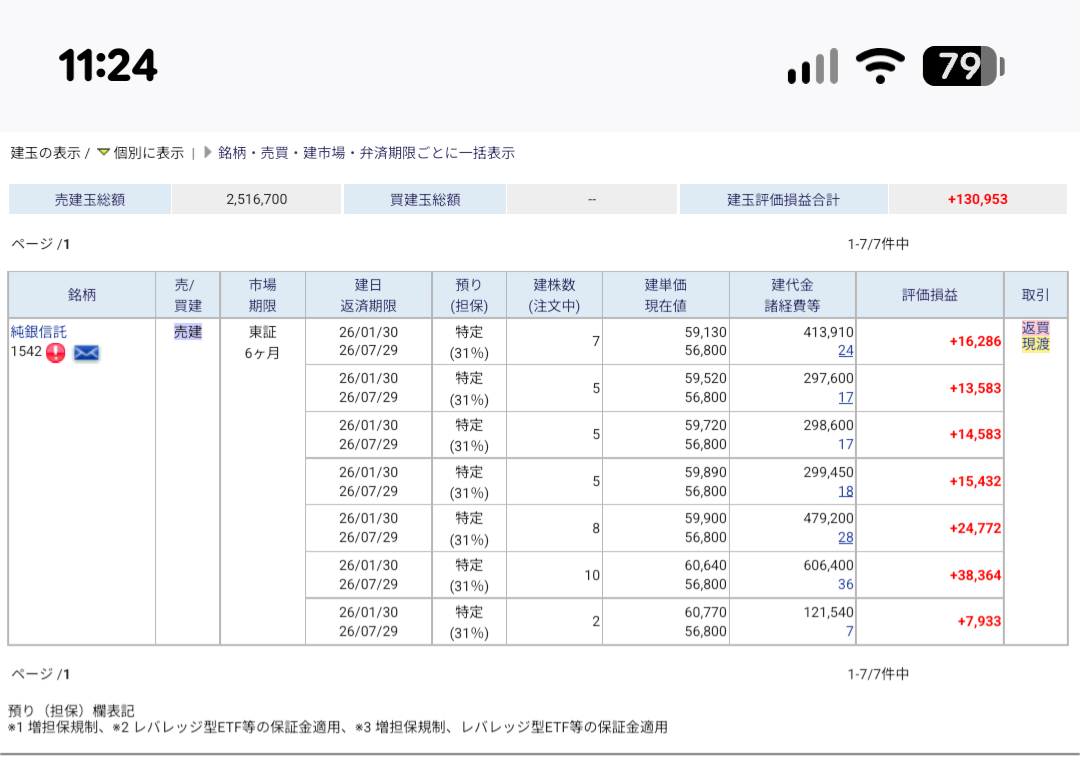Tap the cellular signal bars icon
The width and height of the screenshot is (1080, 757).
(812, 67)
